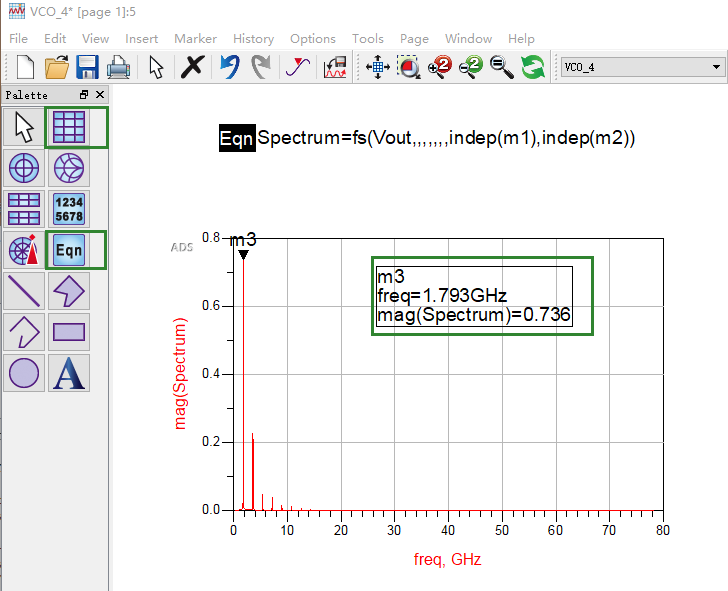
Task: Click the View All pan icon
Action: (x=377, y=67)
